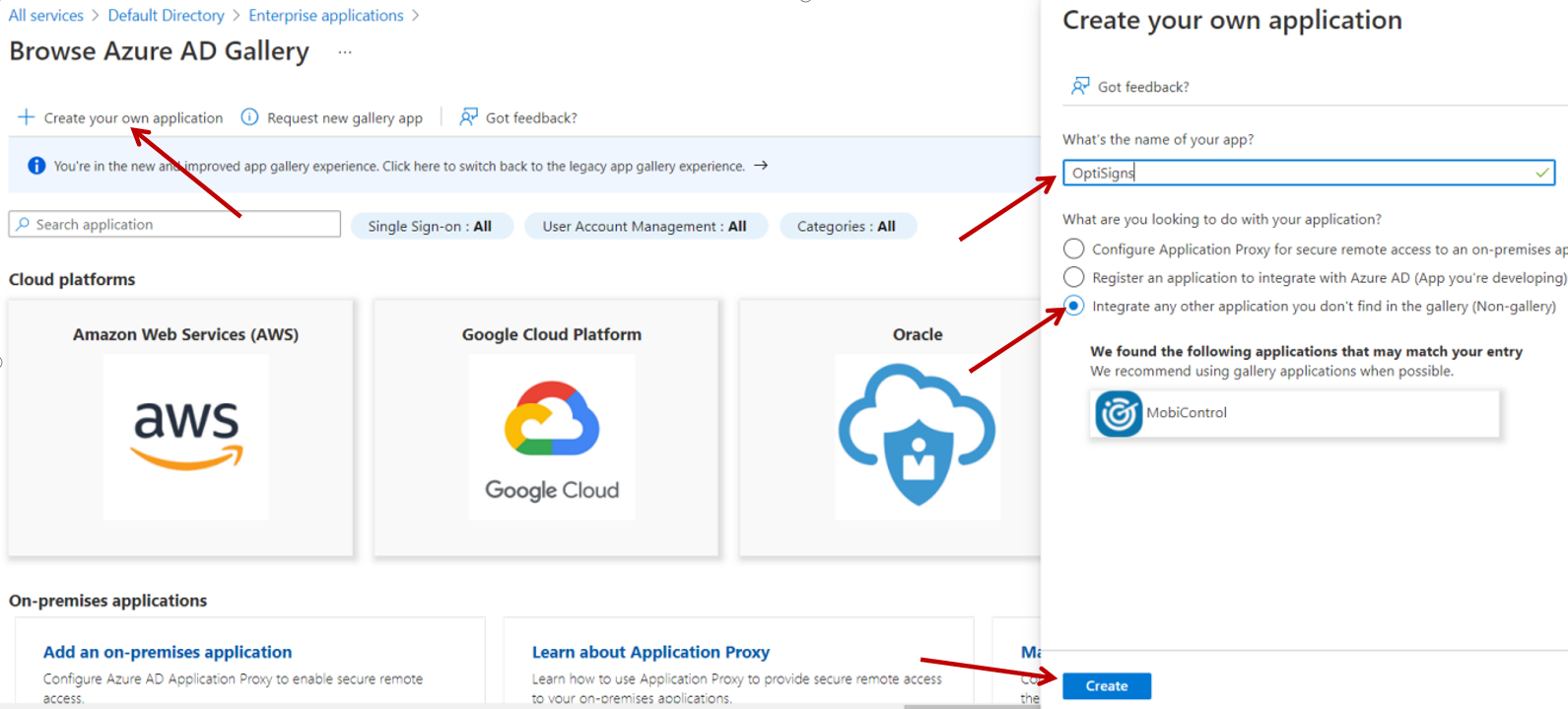The height and width of the screenshot is (709, 1568).
Task: Click Create your own application
Action: [133, 118]
